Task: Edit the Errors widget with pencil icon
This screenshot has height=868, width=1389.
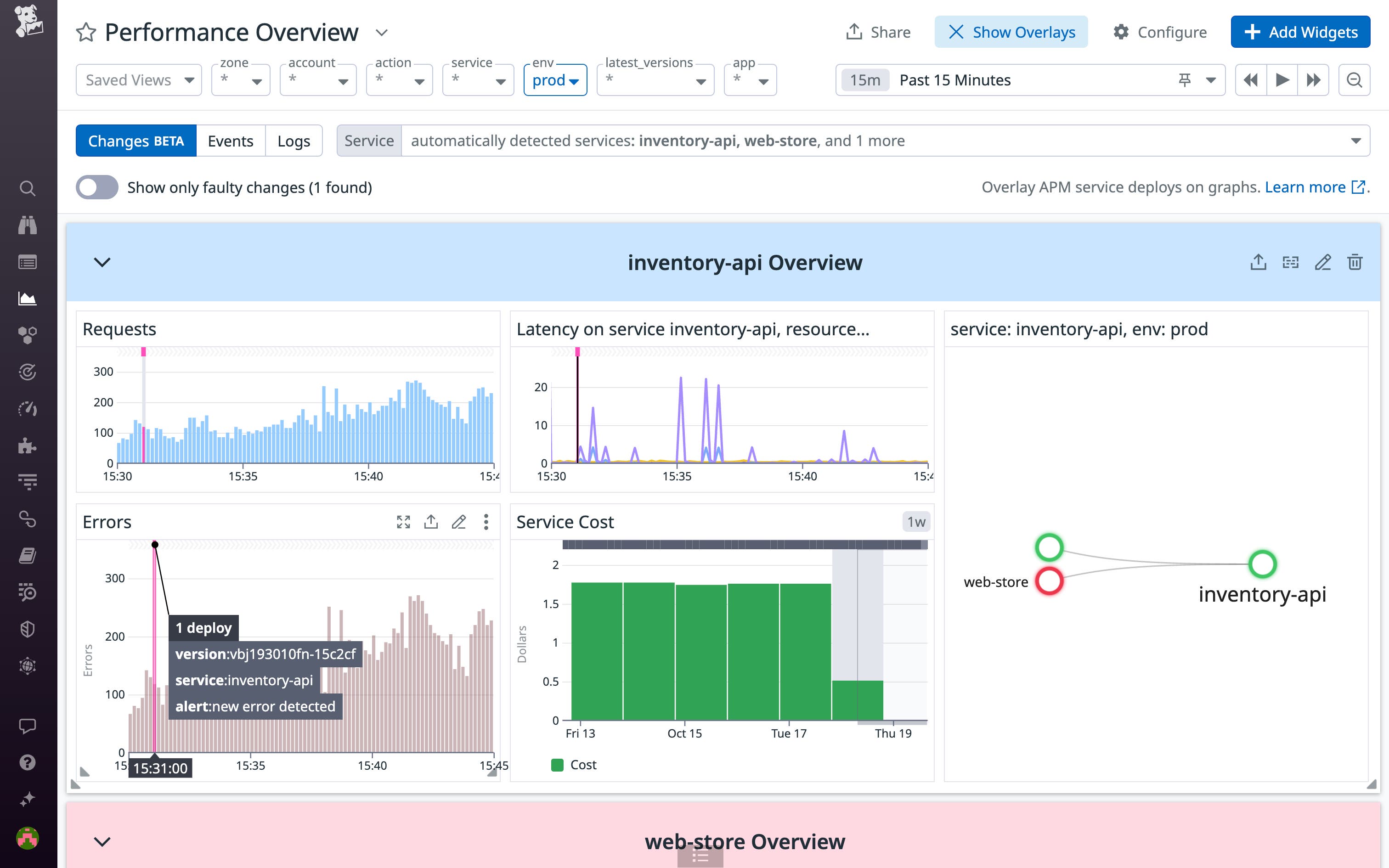Action: point(458,522)
